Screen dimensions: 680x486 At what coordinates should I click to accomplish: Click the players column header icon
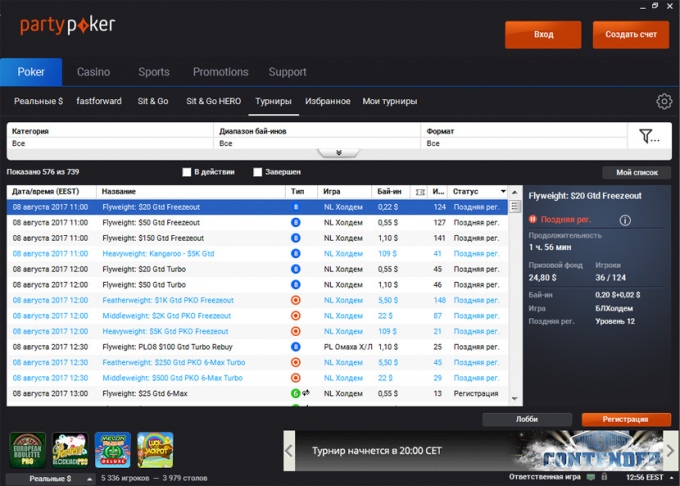[420, 192]
